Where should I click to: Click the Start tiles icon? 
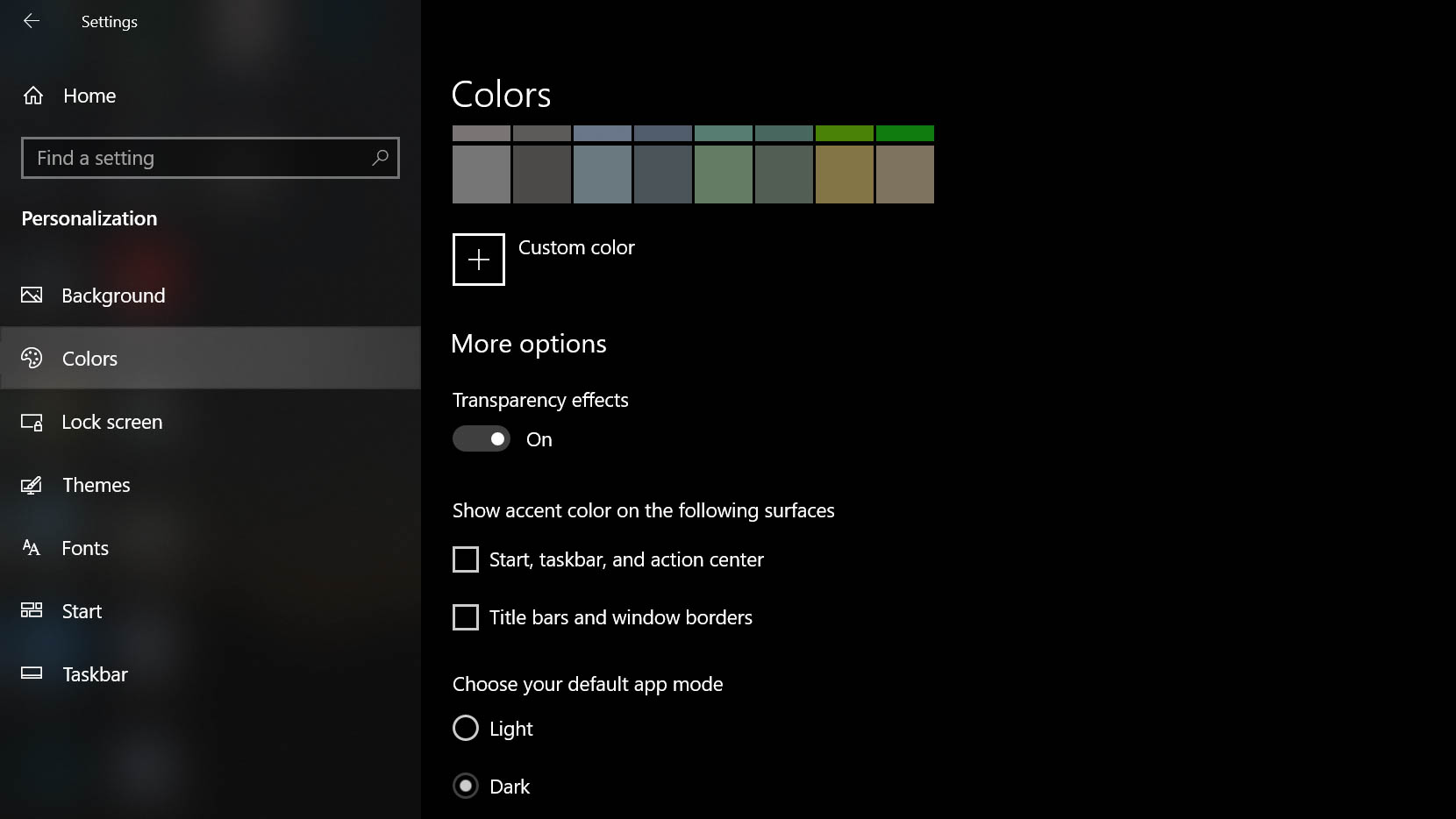coord(32,610)
